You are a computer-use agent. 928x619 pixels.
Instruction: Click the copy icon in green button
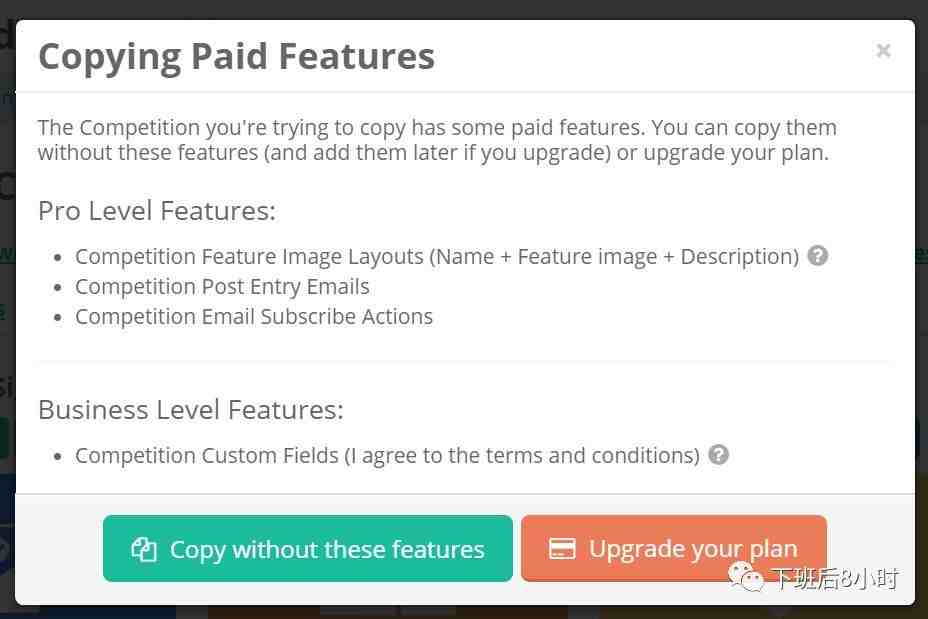[x=144, y=549]
